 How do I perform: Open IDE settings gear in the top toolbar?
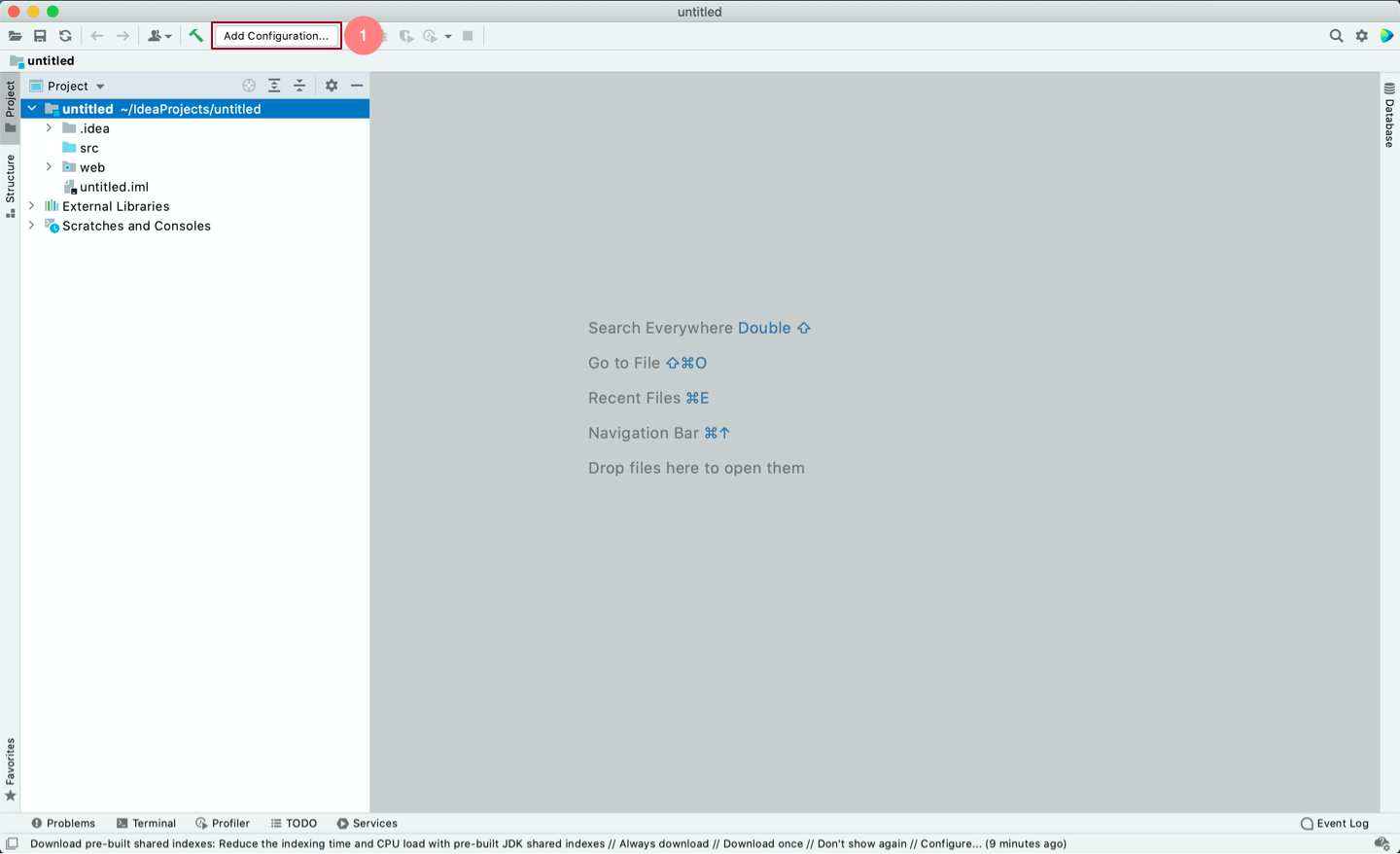coord(1361,36)
